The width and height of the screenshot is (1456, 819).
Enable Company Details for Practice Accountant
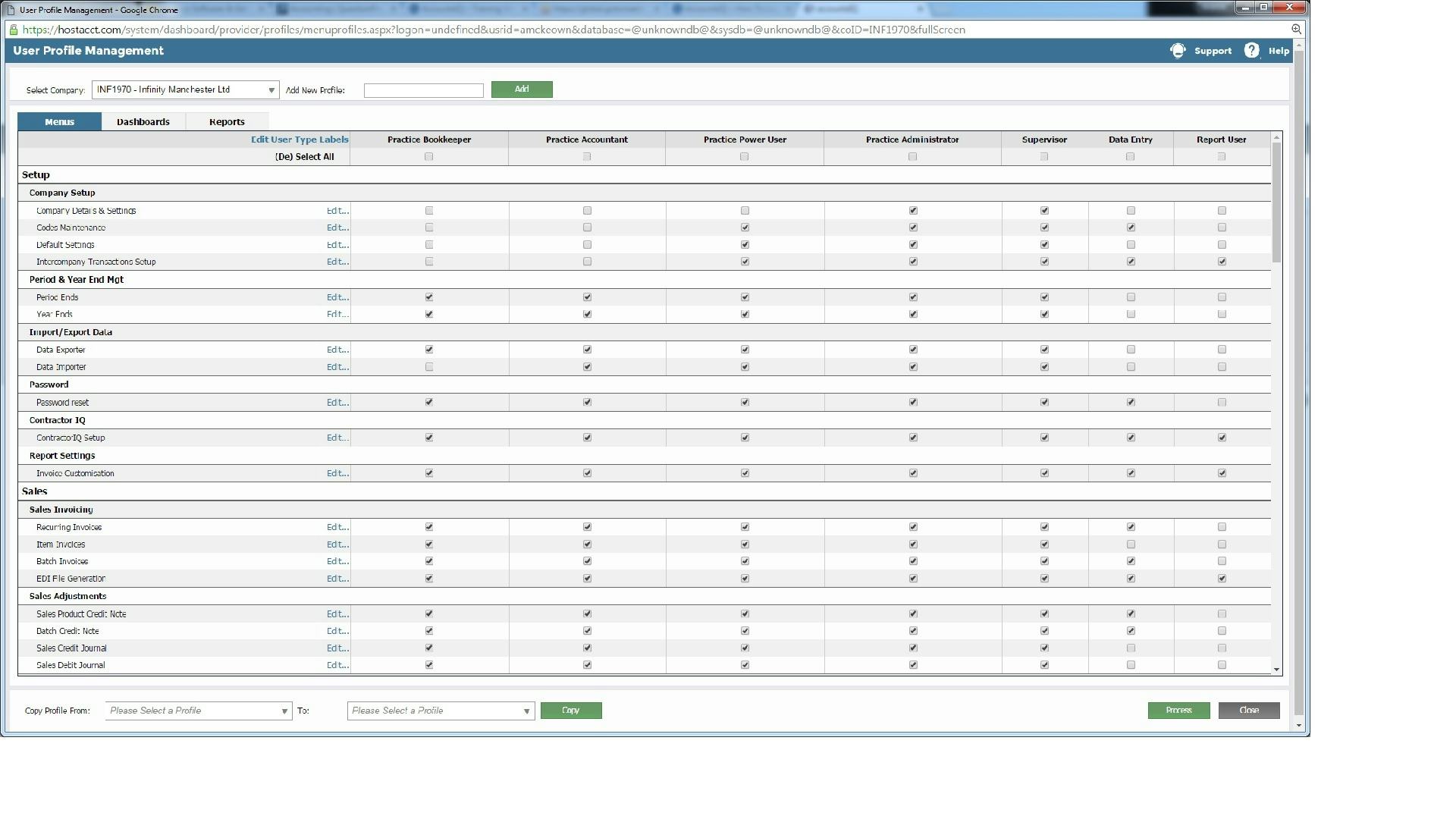[587, 211]
